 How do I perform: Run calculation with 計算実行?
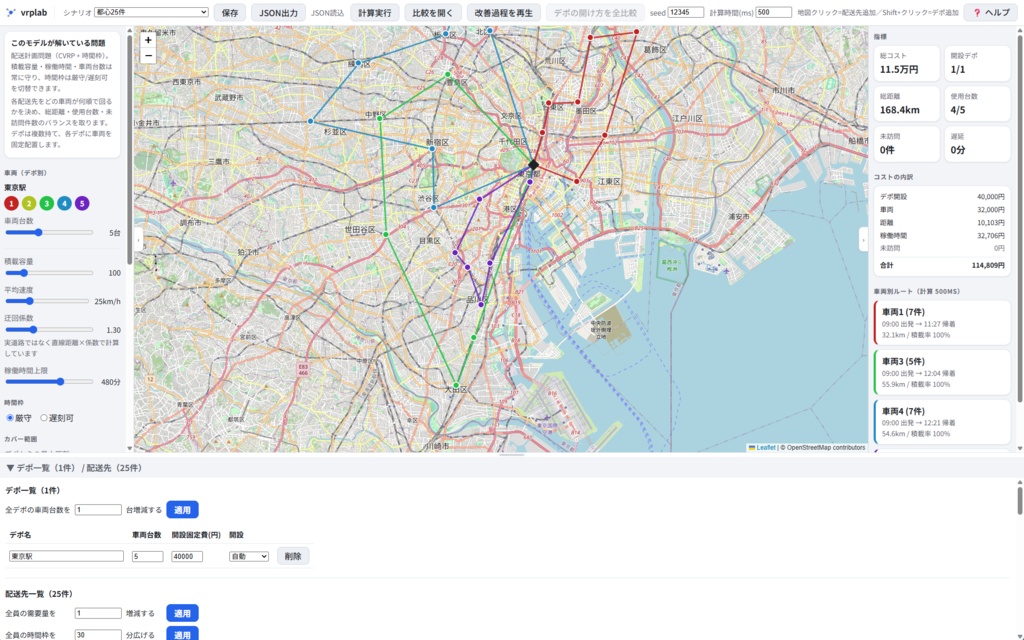coord(374,12)
